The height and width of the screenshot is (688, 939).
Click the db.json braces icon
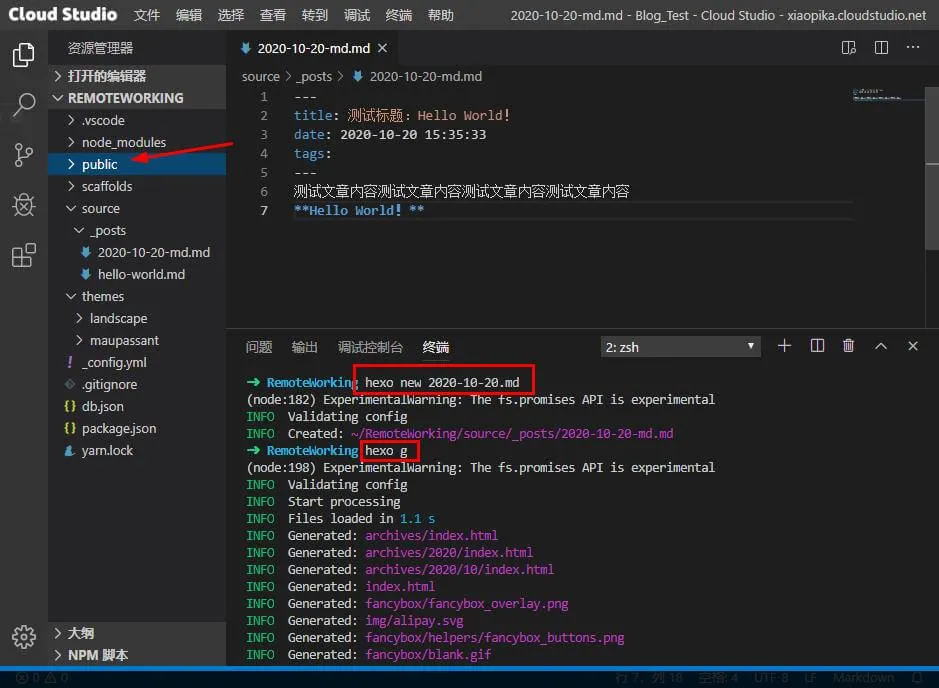pyautogui.click(x=70, y=406)
